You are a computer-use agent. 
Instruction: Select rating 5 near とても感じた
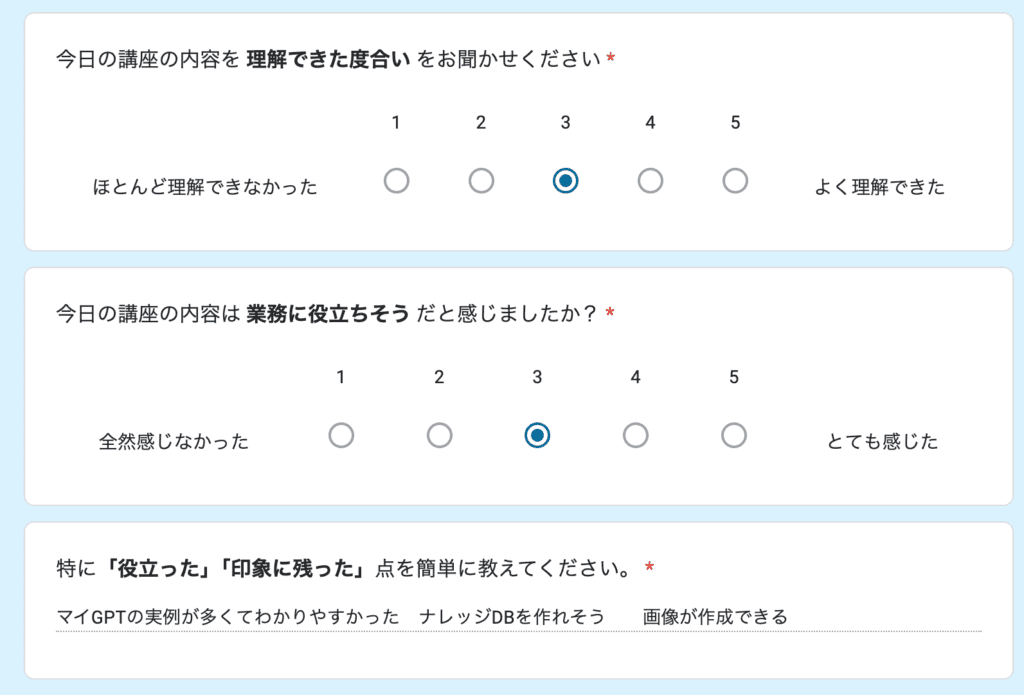(x=733, y=435)
